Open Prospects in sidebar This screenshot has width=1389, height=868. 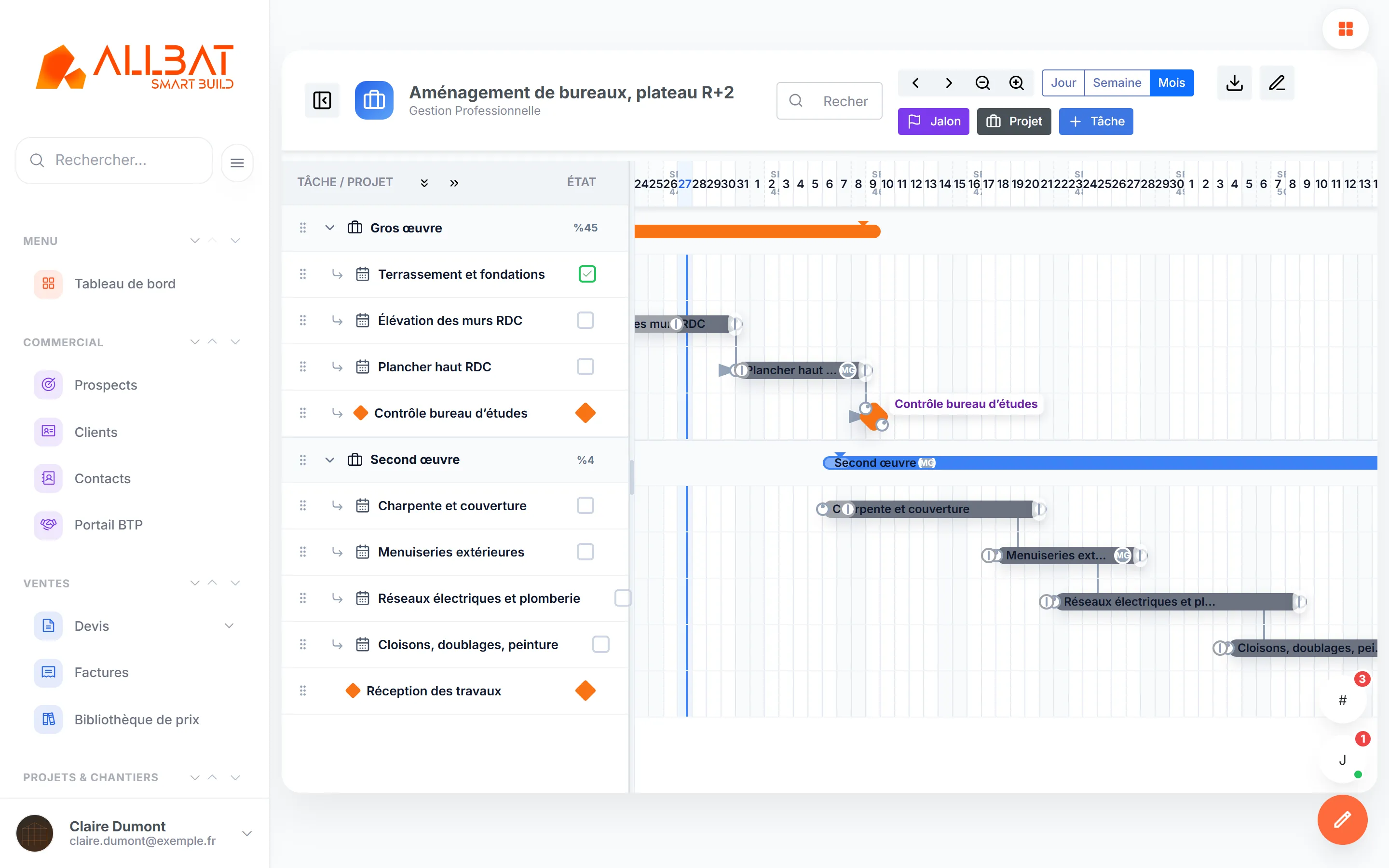tap(106, 385)
